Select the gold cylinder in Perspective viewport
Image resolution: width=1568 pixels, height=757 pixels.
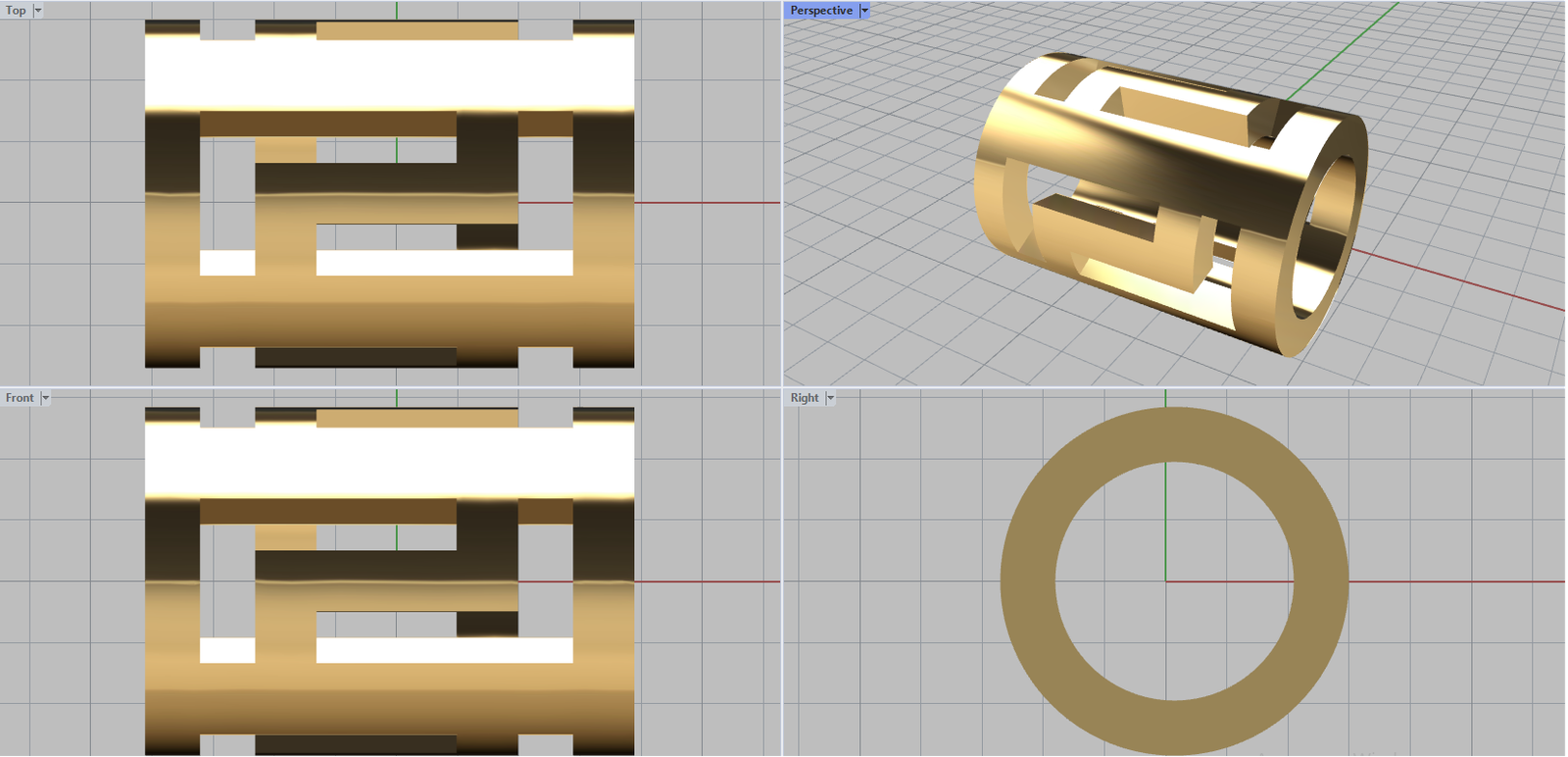(x=1156, y=167)
